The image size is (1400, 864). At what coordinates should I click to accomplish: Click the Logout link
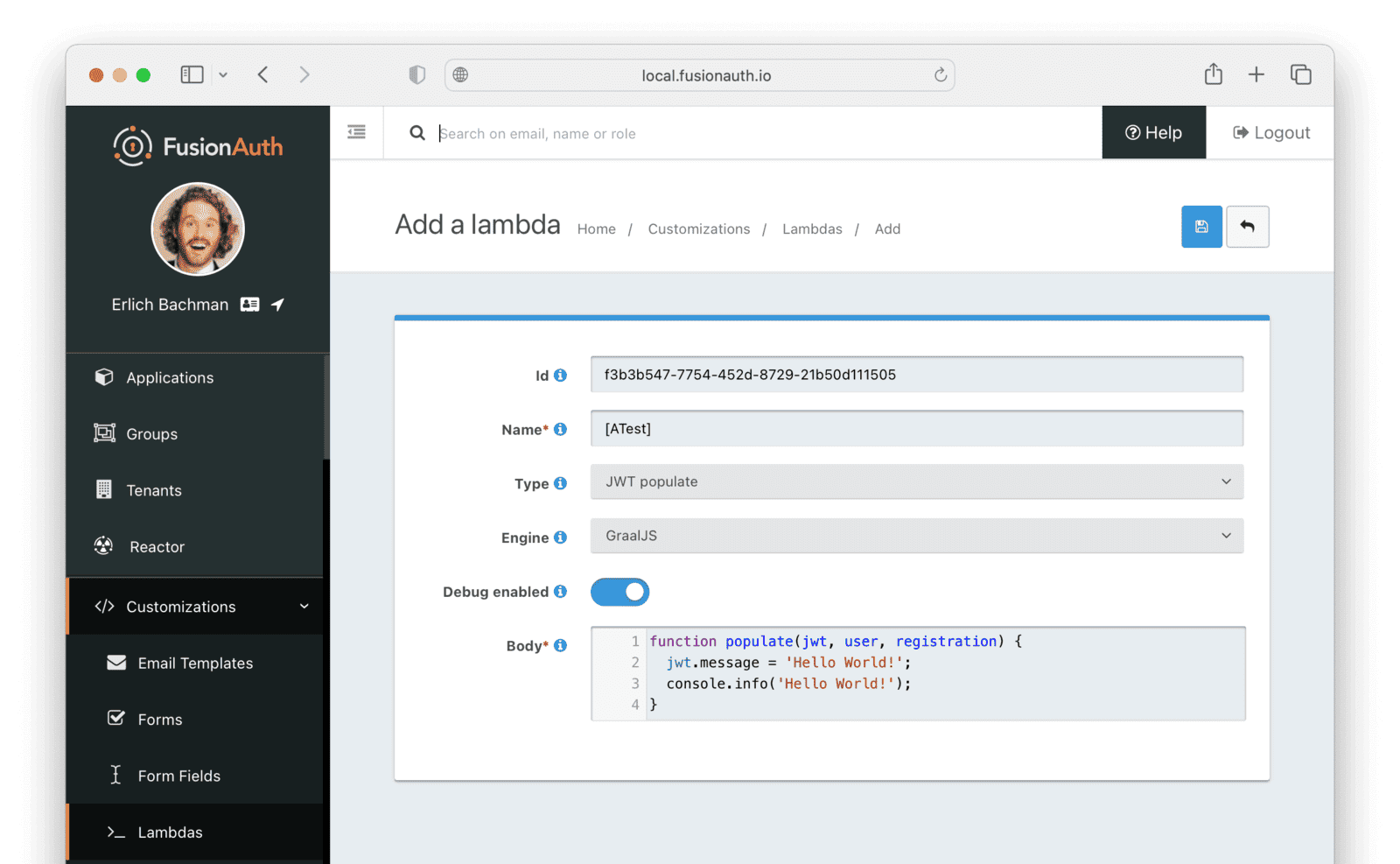pyautogui.click(x=1271, y=132)
